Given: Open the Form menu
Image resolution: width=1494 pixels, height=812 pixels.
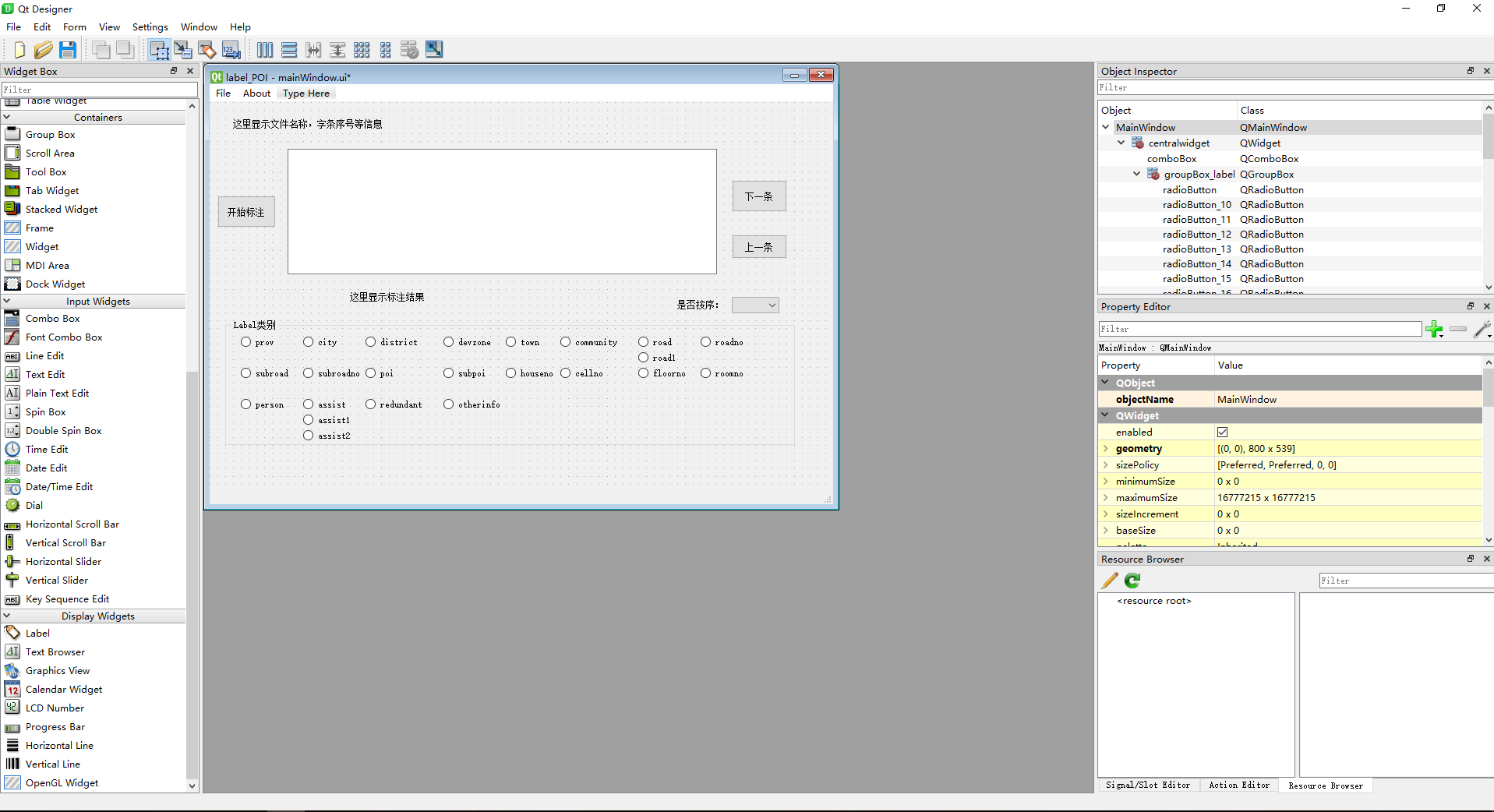Looking at the screenshot, I should pyautogui.click(x=75, y=26).
